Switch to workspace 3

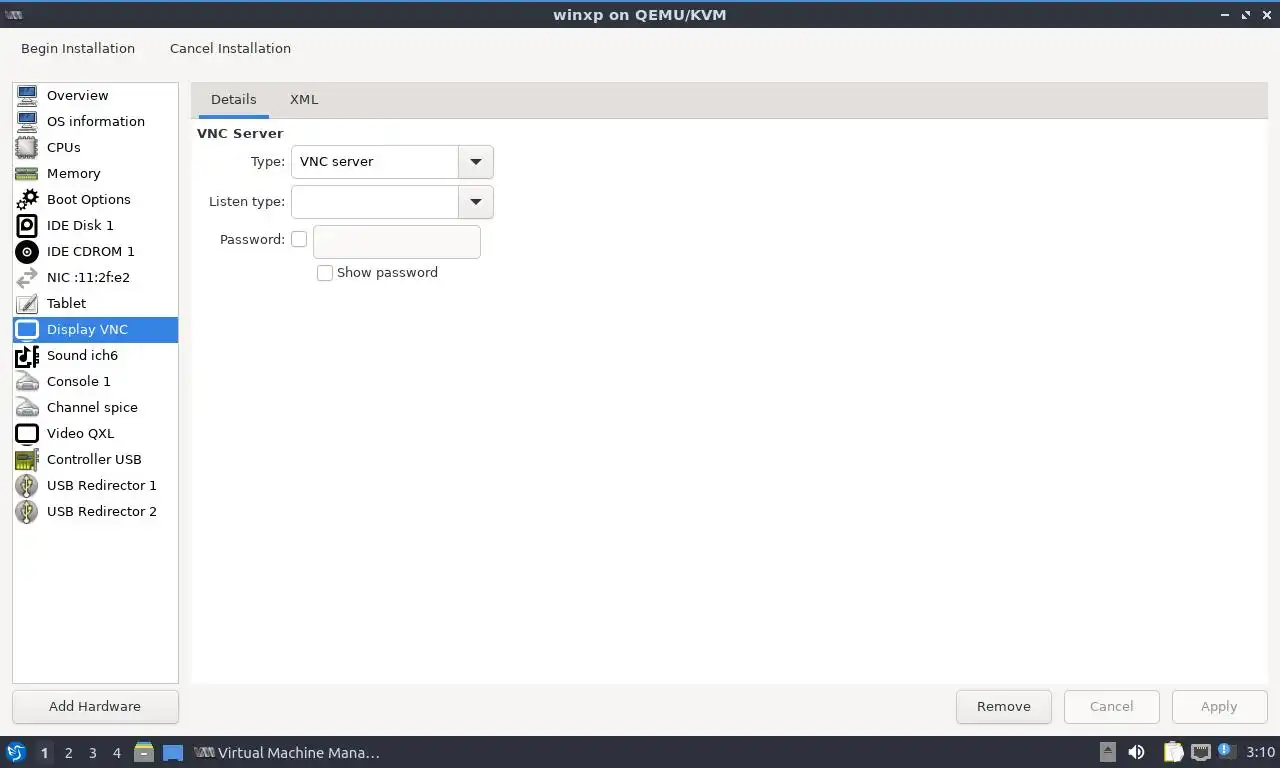[x=93, y=753]
